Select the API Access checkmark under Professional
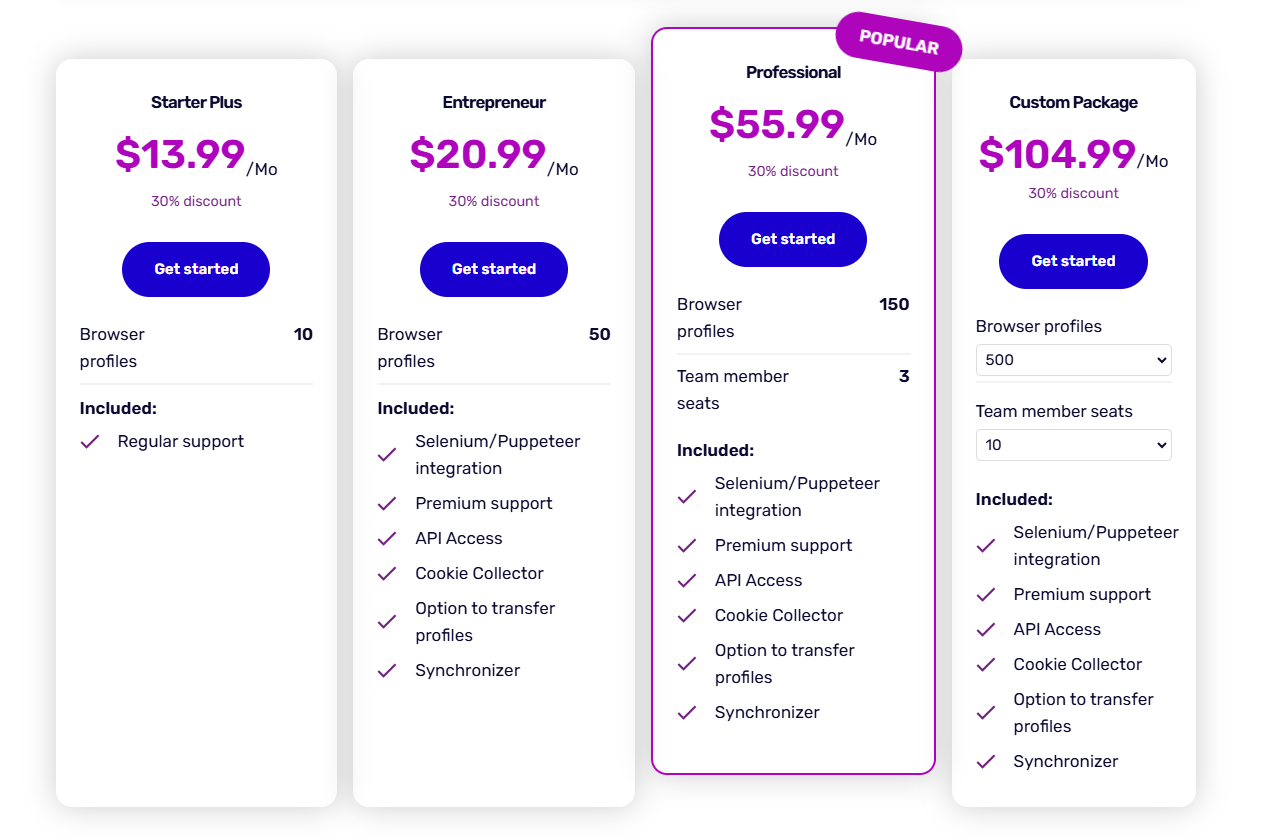This screenshot has height=837, width=1262. pyautogui.click(x=687, y=580)
